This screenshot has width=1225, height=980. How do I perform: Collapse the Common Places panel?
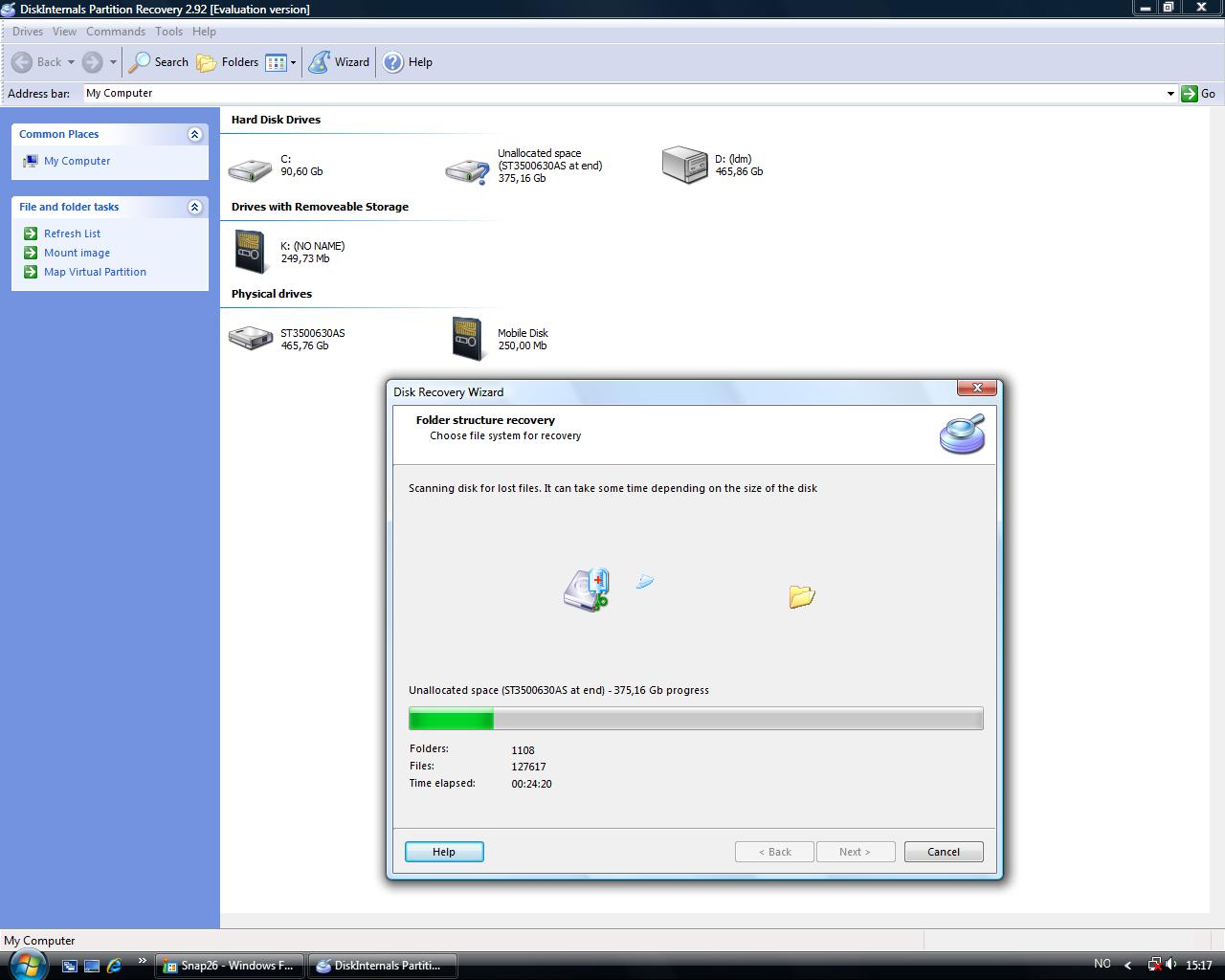pos(195,135)
